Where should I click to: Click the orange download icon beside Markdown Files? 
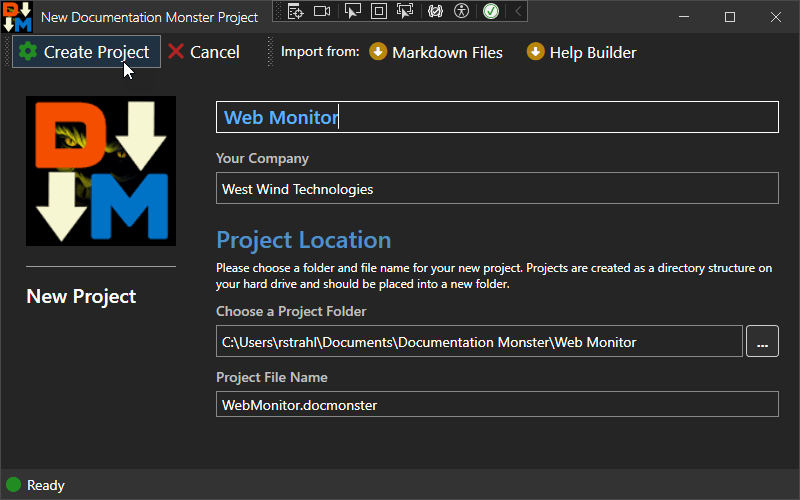(378, 51)
